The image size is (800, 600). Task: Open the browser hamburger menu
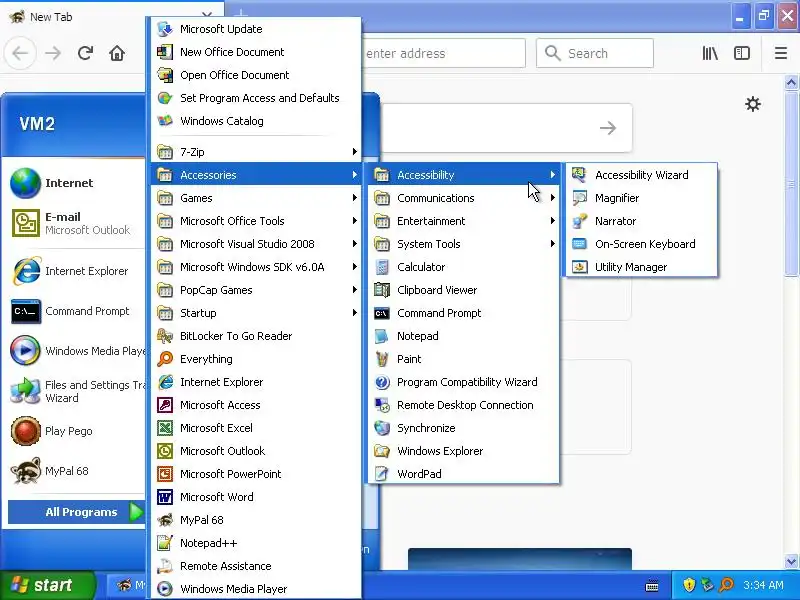[781, 53]
